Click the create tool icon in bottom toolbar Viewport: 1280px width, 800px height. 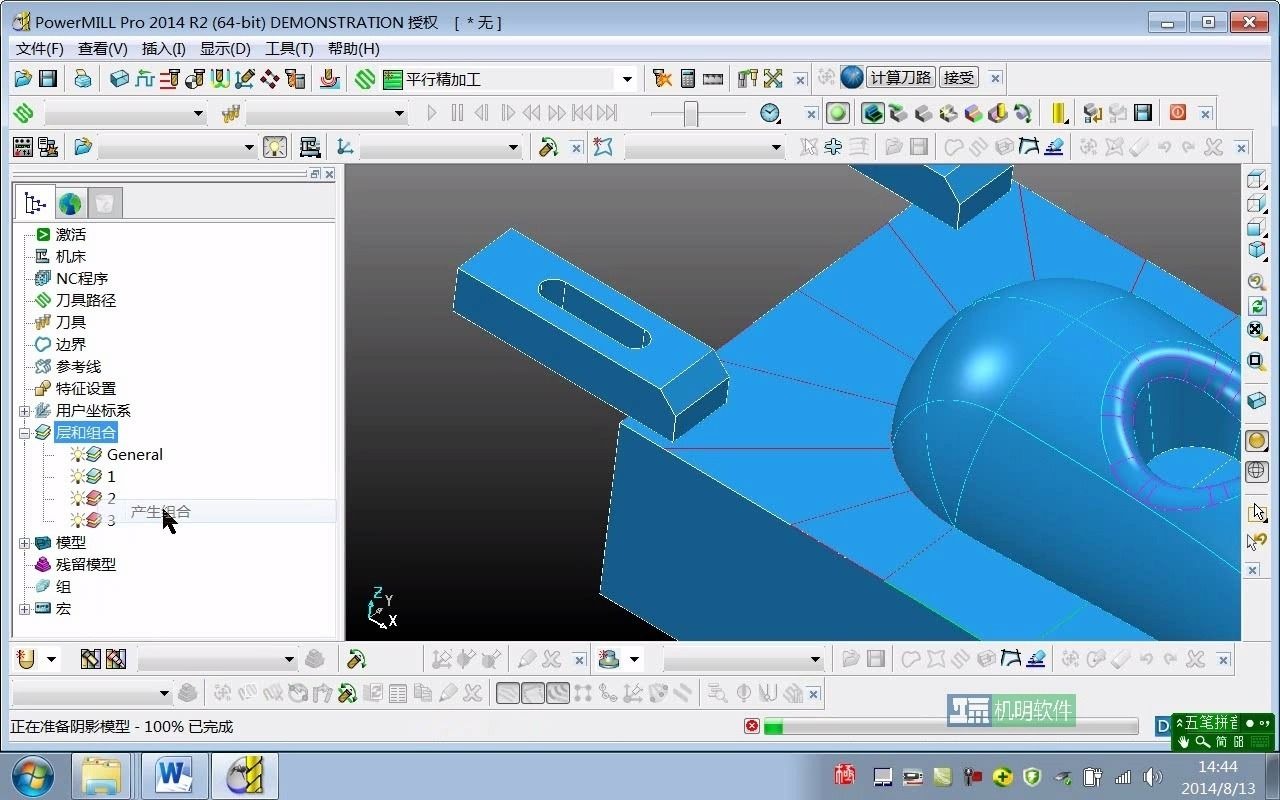coord(27,659)
